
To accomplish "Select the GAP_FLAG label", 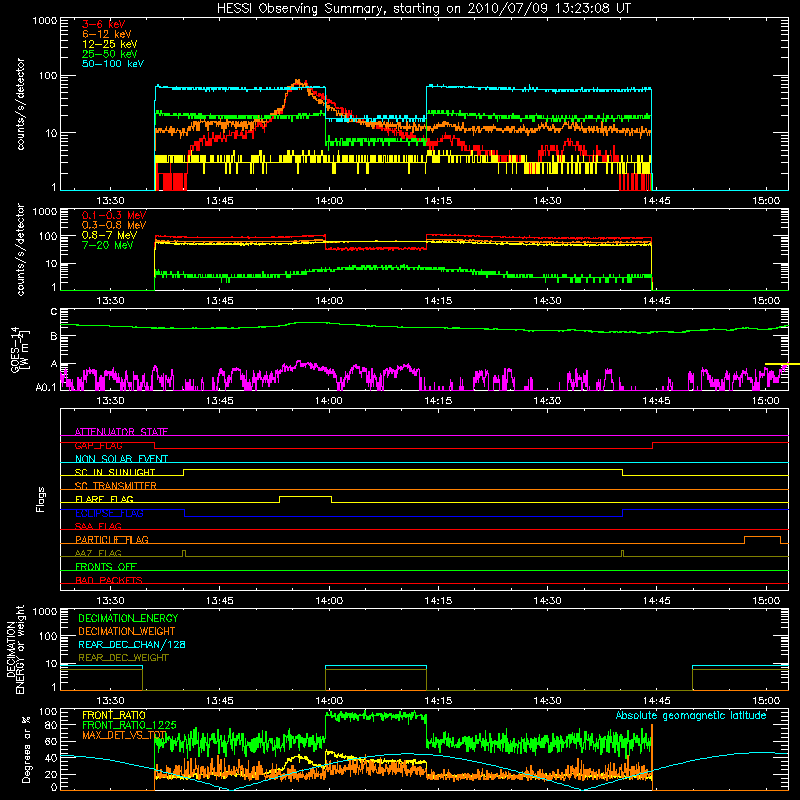I will [98, 445].
